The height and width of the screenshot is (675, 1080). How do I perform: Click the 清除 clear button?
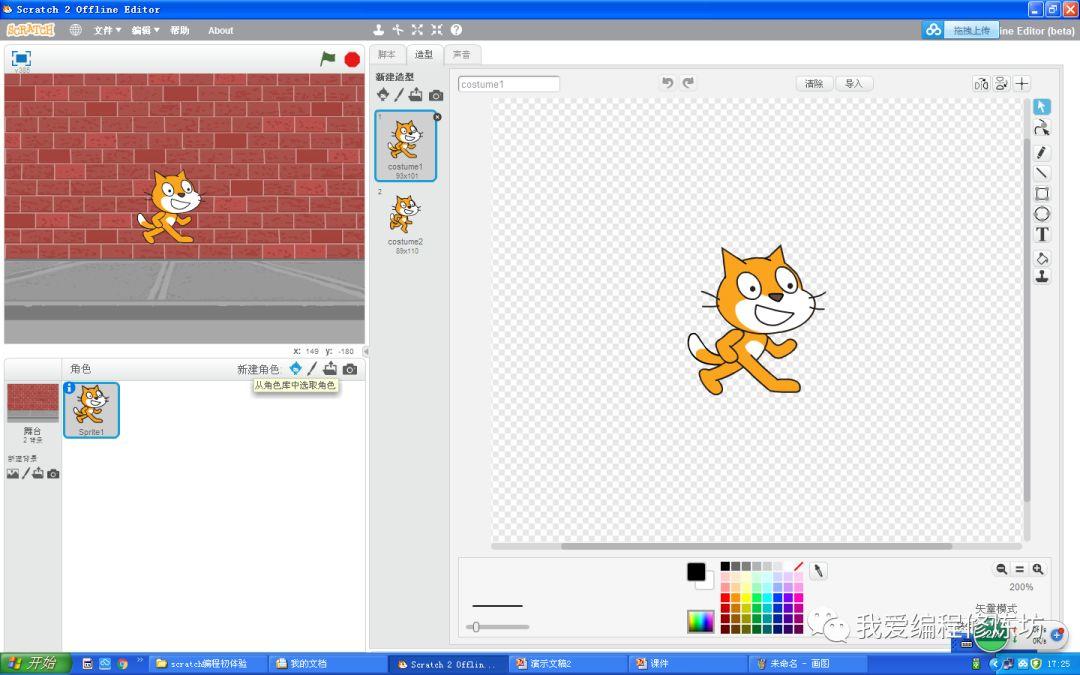pos(814,83)
